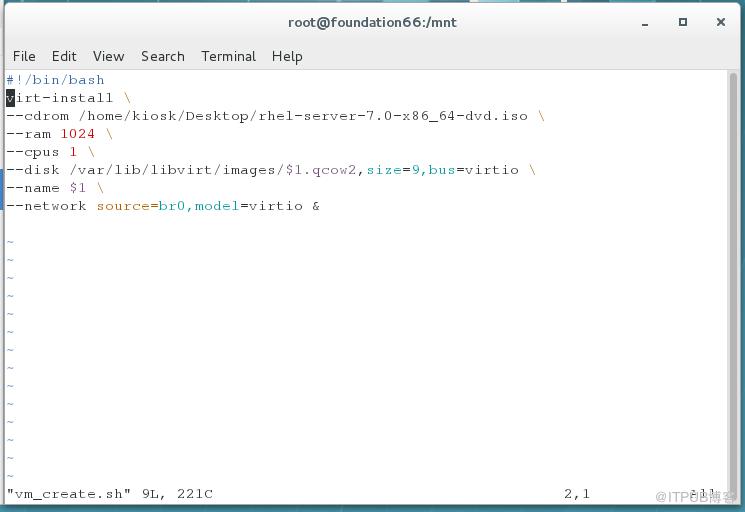745x512 pixels.
Task: Maximize the terminal window
Action: (683, 22)
